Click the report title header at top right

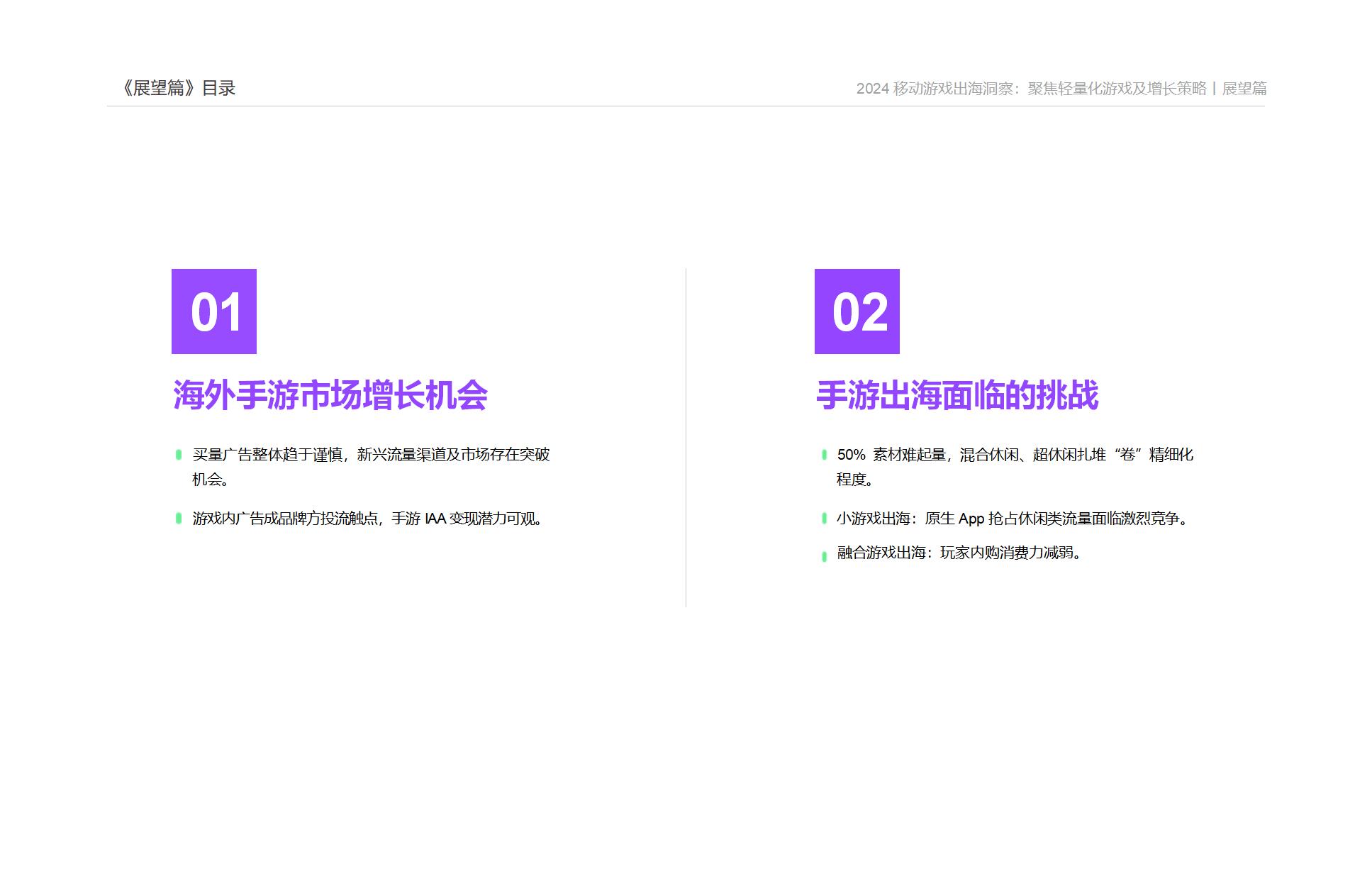(x=1031, y=89)
